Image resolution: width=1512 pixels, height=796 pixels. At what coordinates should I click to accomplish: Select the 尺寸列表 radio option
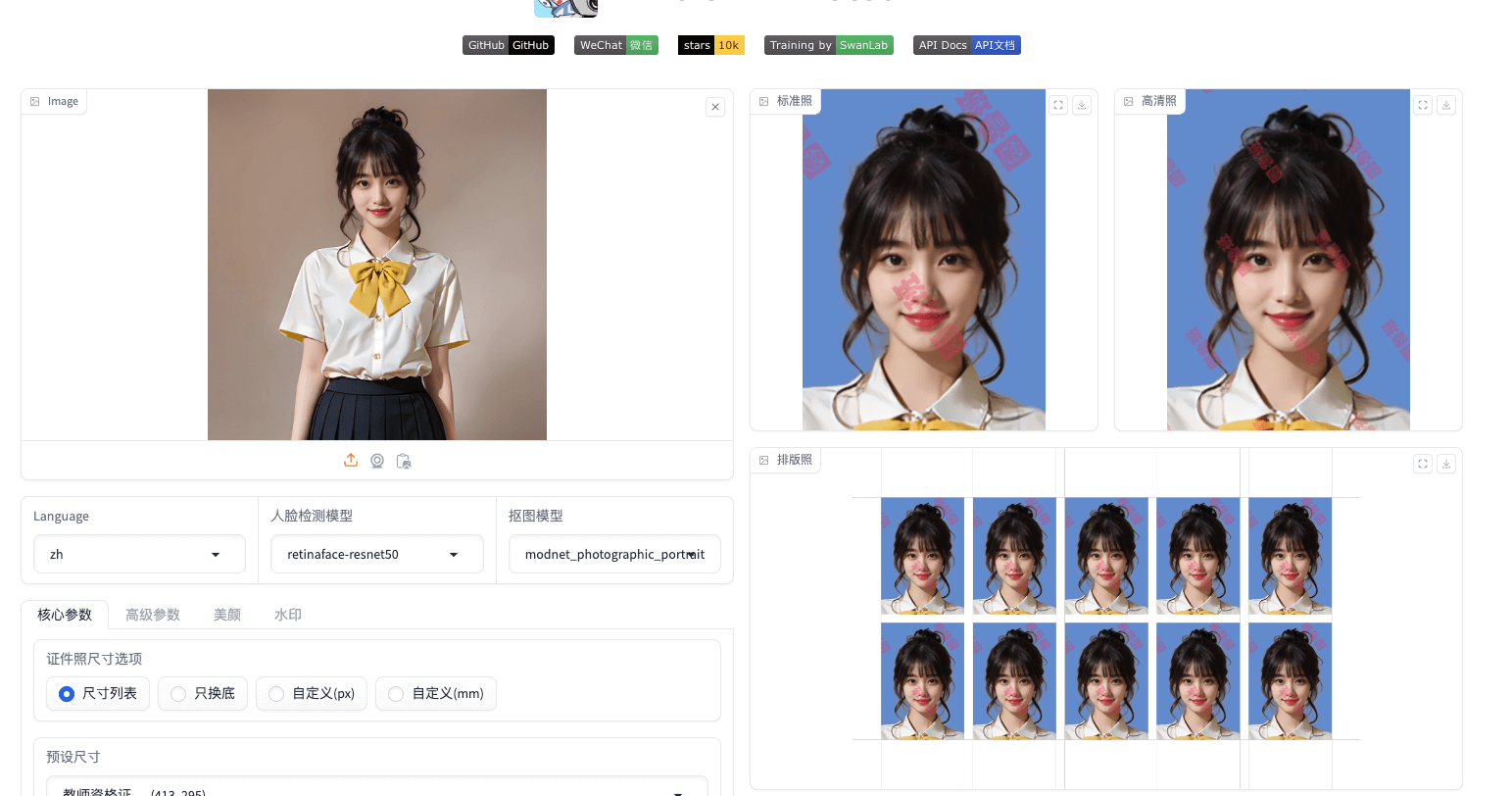click(98, 693)
